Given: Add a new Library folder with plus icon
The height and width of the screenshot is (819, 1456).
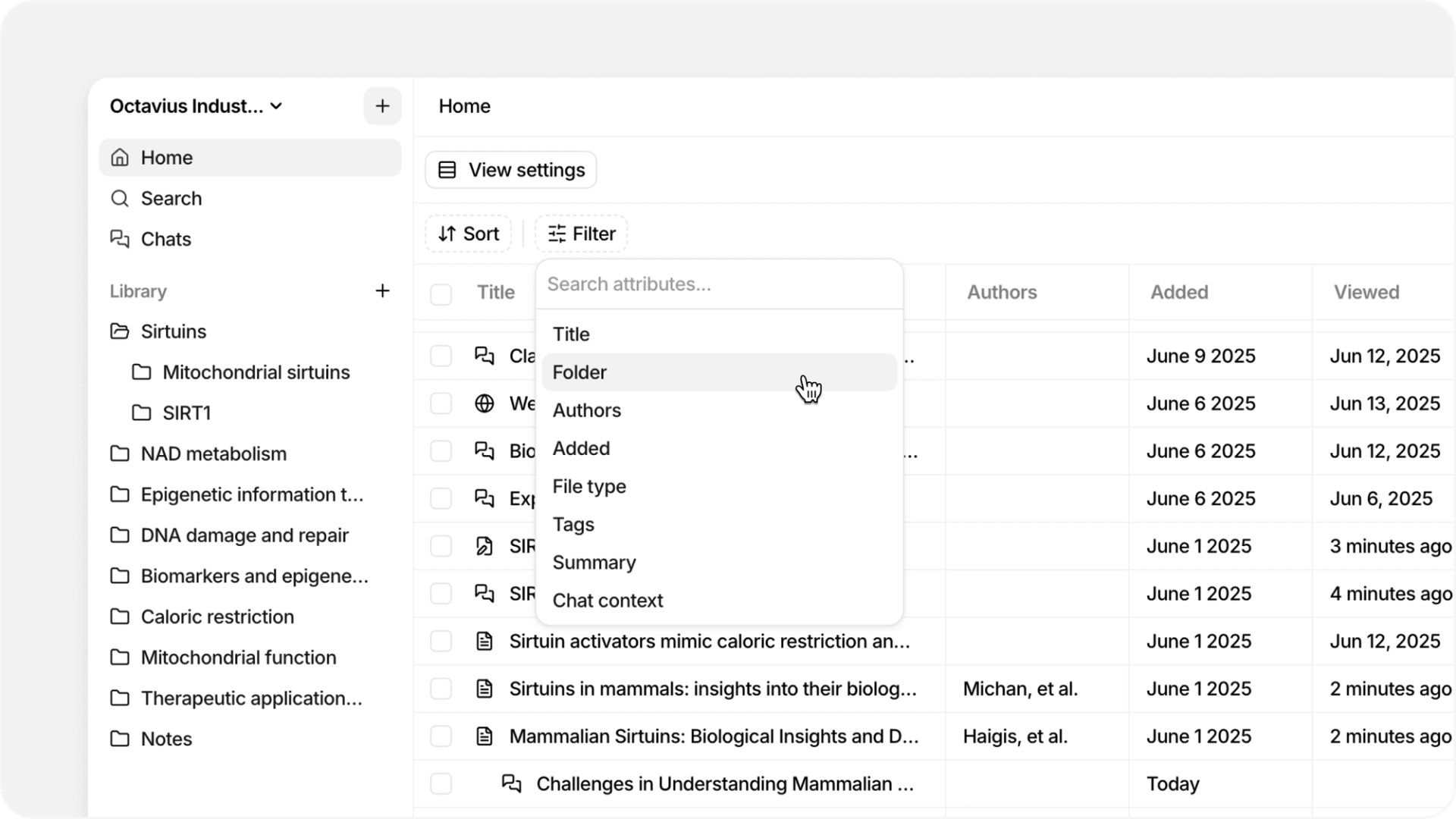Looking at the screenshot, I should 382,291.
